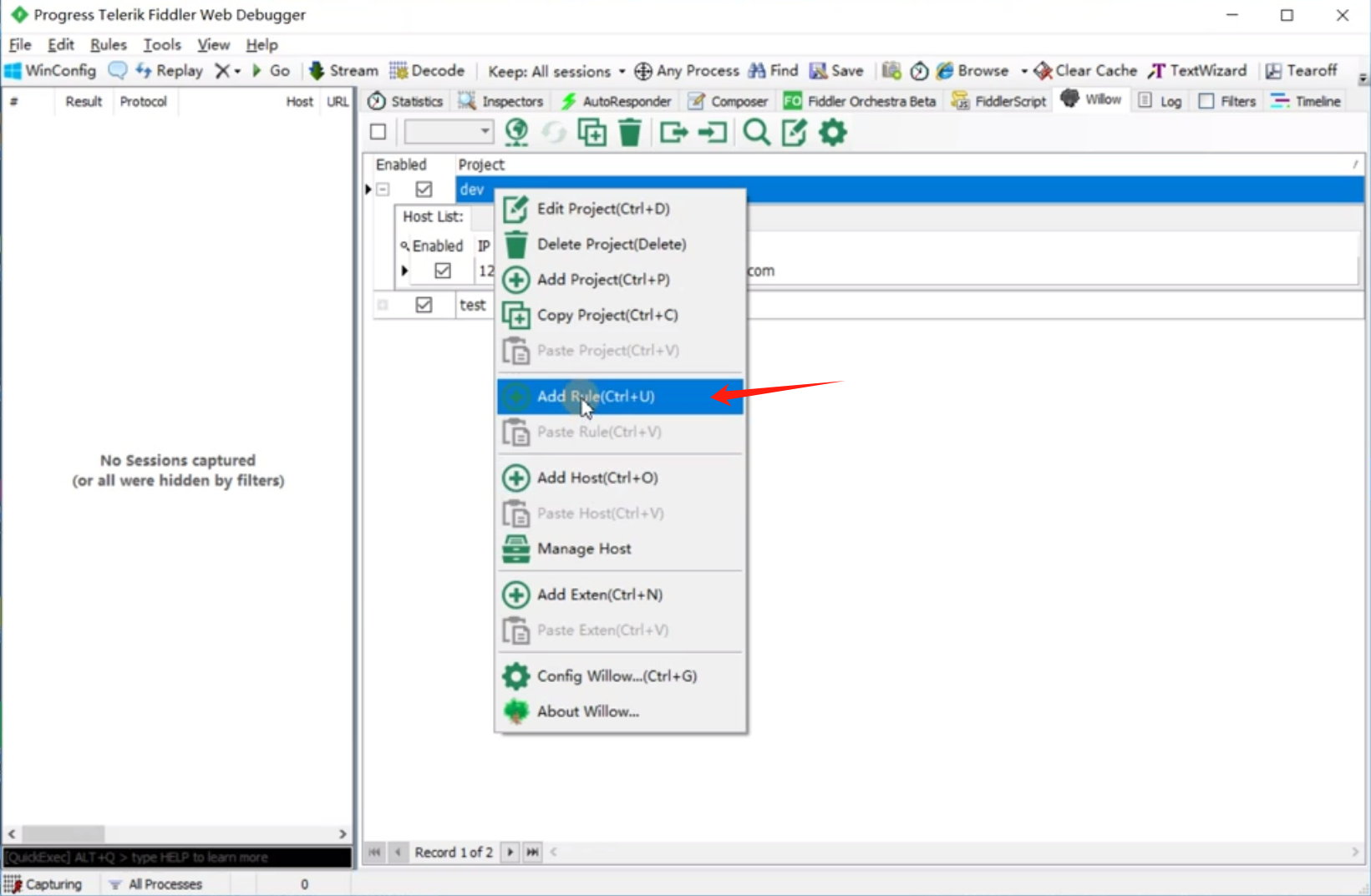Image resolution: width=1371 pixels, height=896 pixels.
Task: Click the copy project icon in Willow toolbar
Action: pyautogui.click(x=592, y=132)
